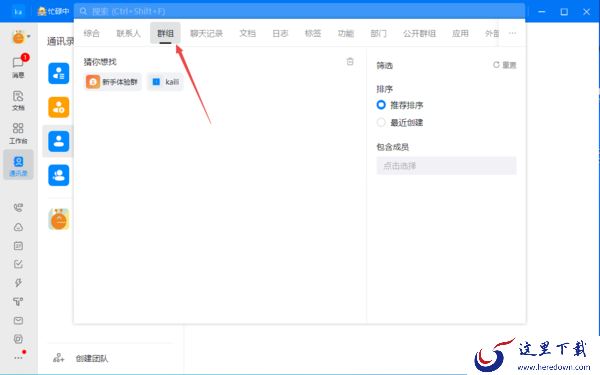Show more search tabs with ellipsis

[x=512, y=33]
